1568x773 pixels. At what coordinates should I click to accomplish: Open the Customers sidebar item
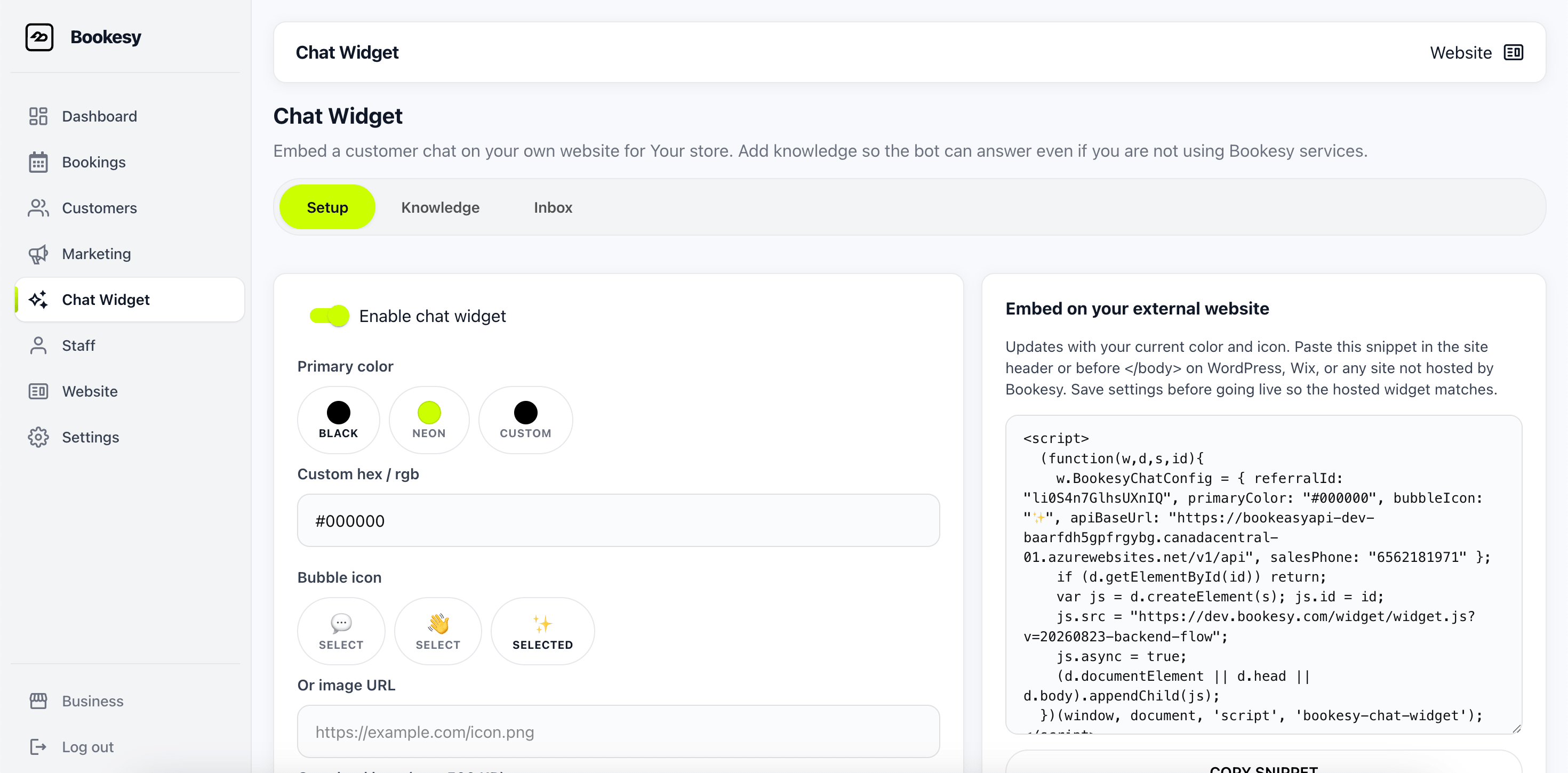(x=130, y=208)
